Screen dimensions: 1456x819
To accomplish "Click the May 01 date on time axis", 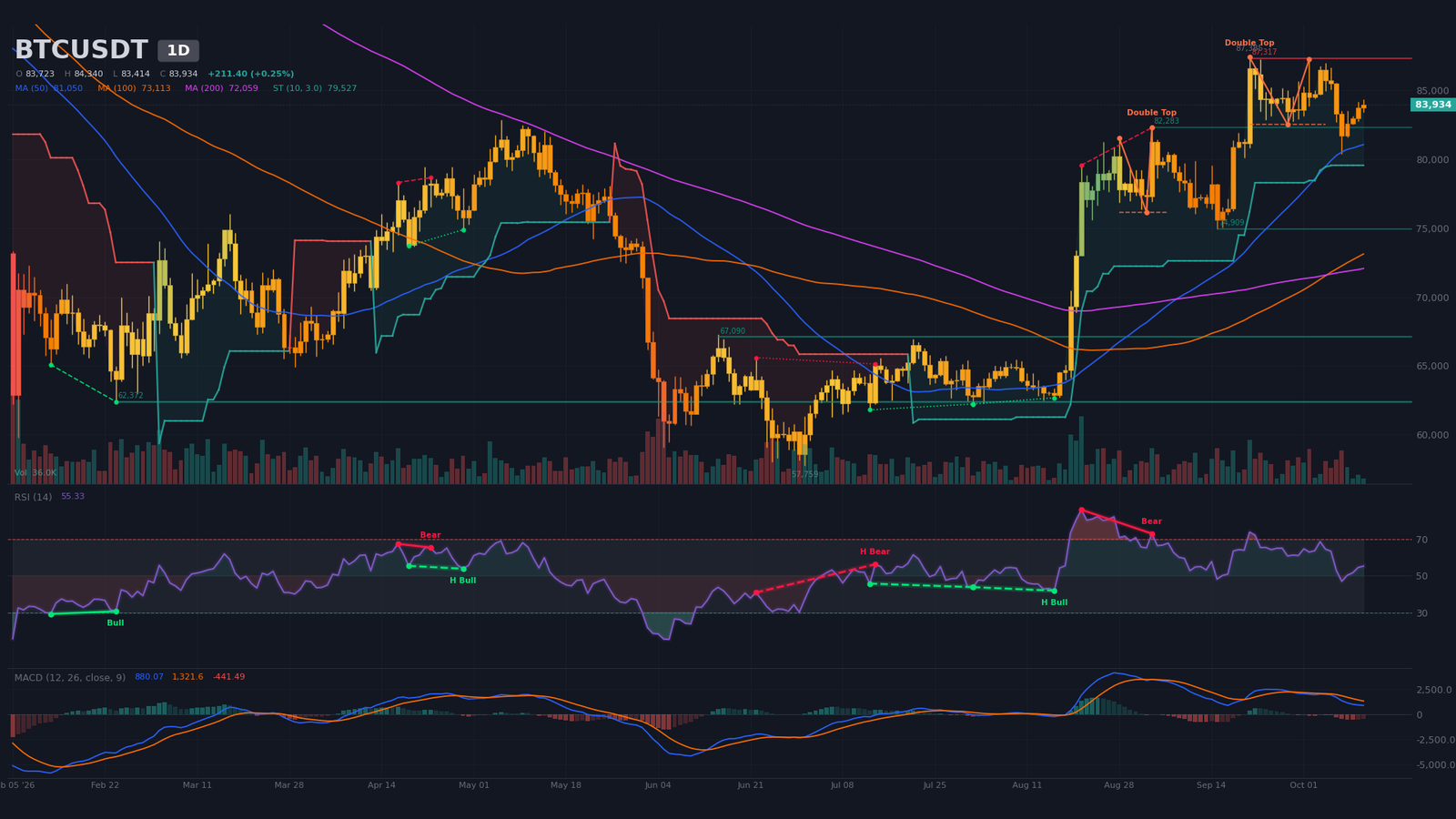I will (474, 784).
